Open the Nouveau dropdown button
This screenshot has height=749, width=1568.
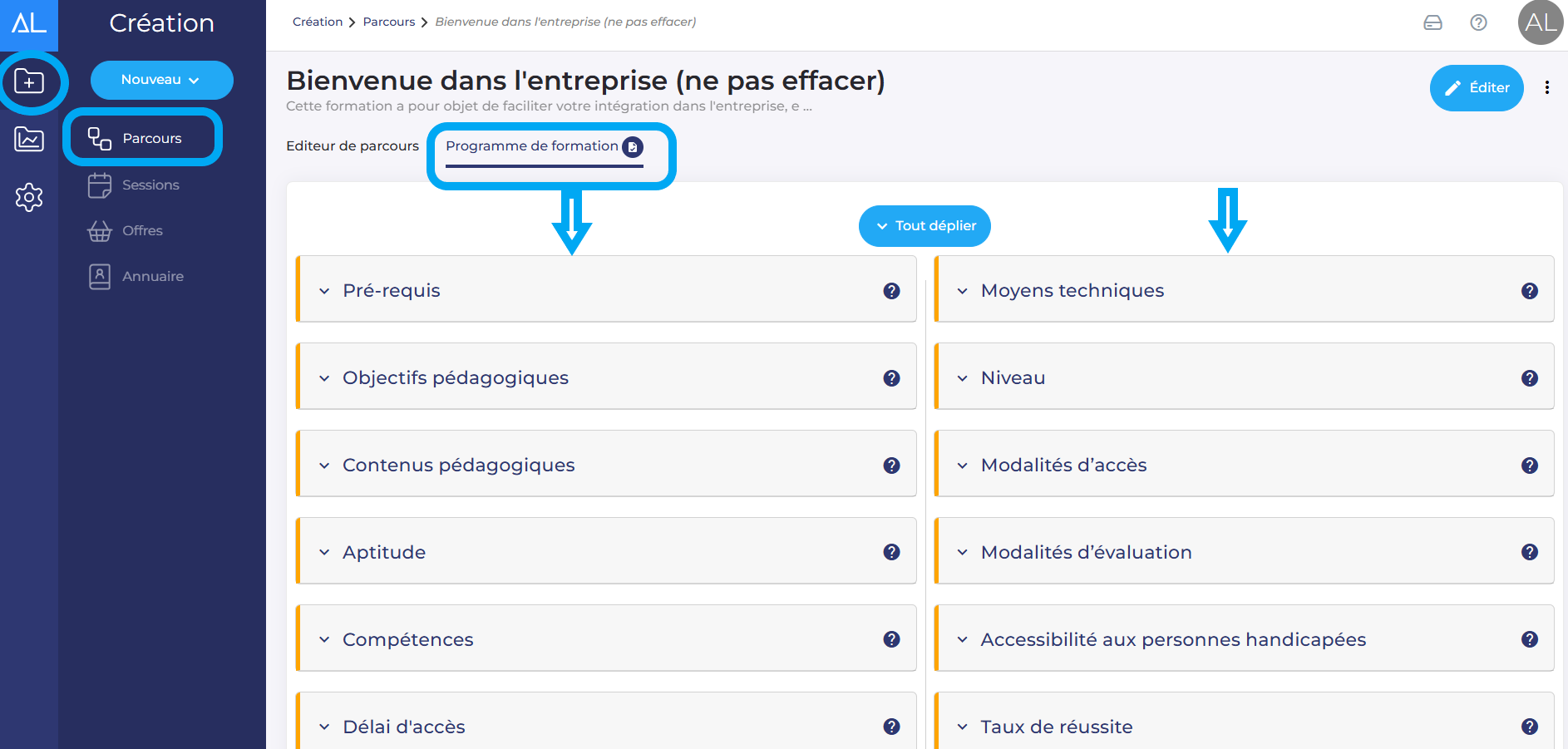(161, 80)
